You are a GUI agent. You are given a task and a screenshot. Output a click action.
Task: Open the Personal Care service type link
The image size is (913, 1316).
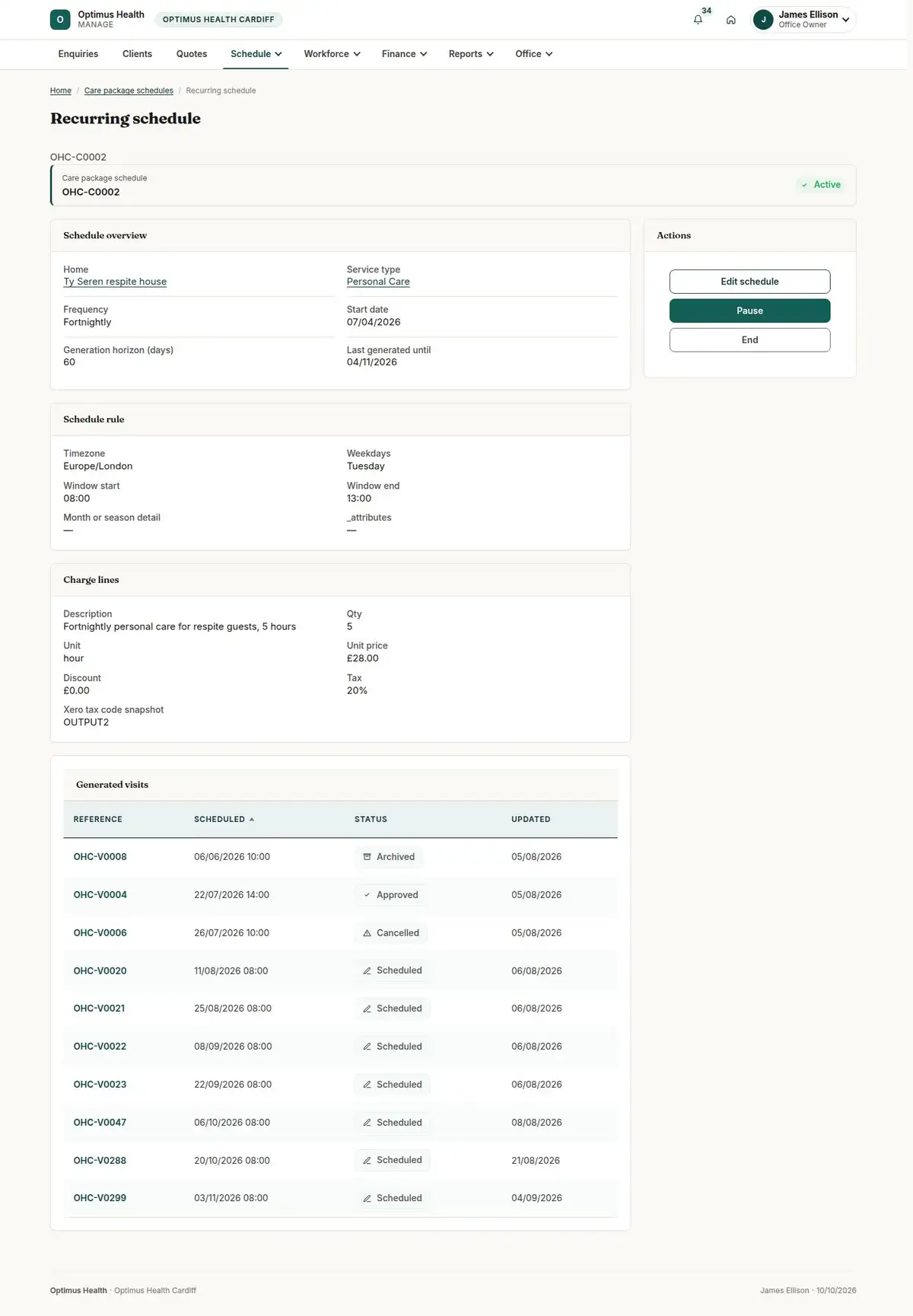[378, 282]
